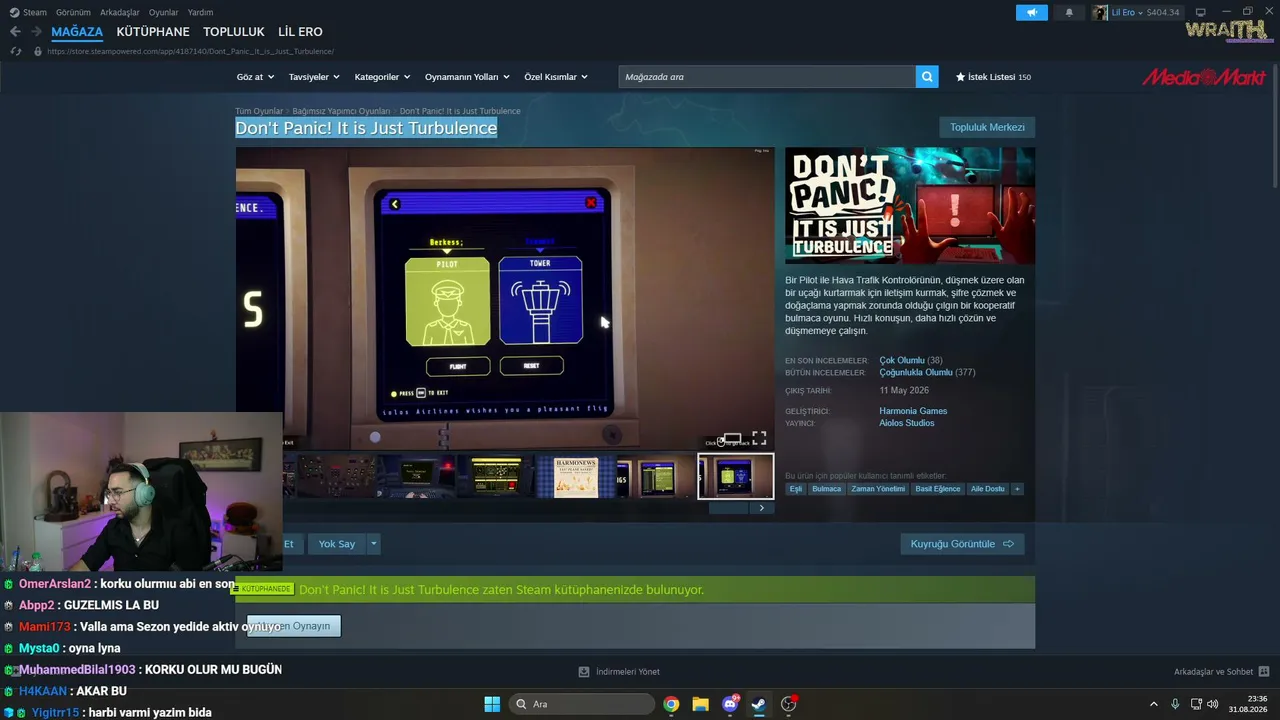The image size is (1280, 720).
Task: Reload the store page
Action: [16, 51]
